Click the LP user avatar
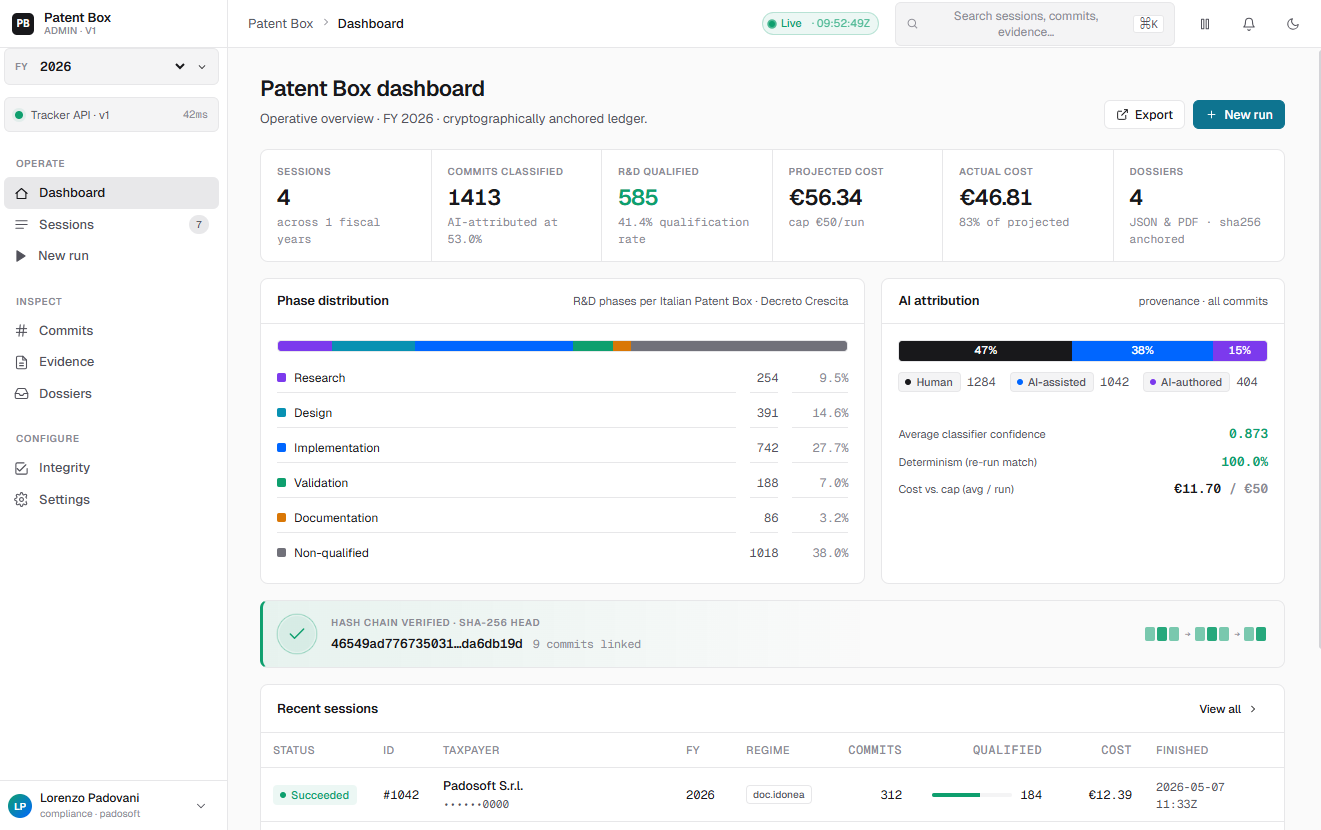This screenshot has width=1321, height=830. (x=19, y=806)
